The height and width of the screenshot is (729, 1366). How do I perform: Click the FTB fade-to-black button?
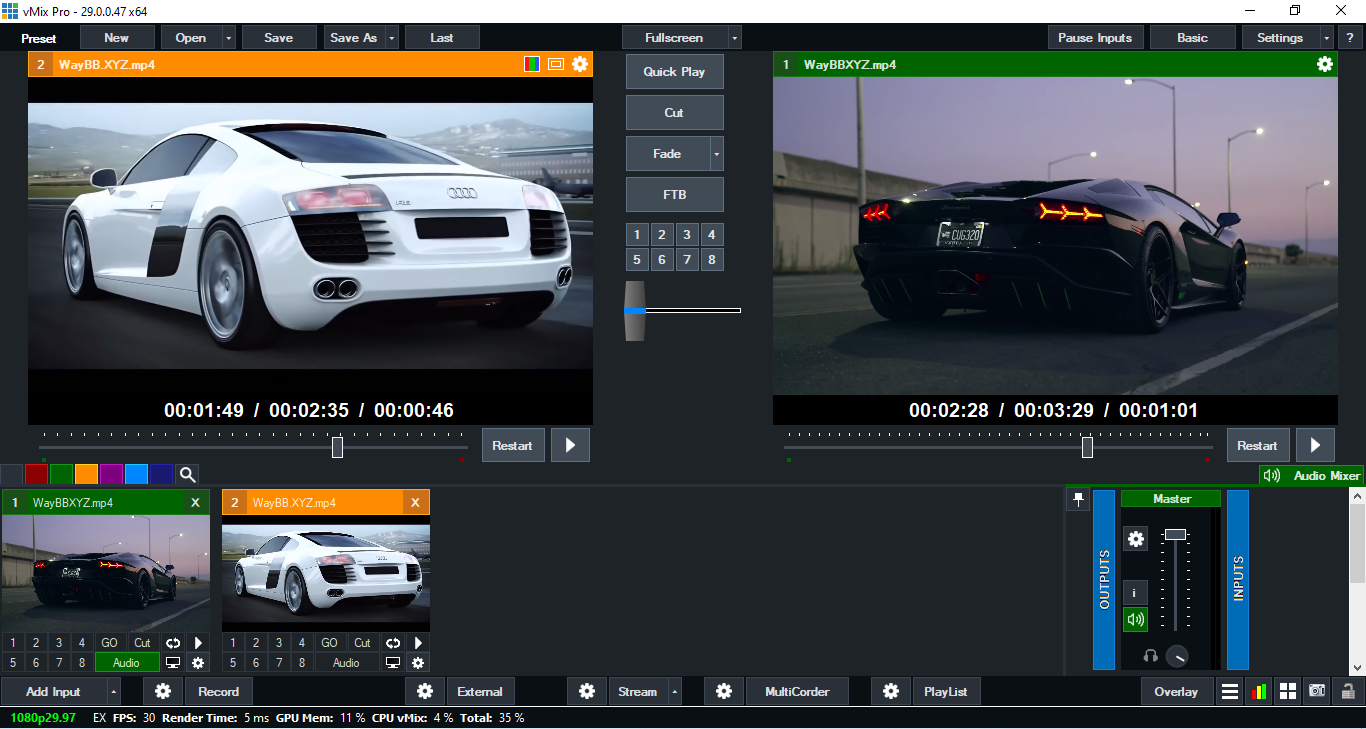coord(674,195)
